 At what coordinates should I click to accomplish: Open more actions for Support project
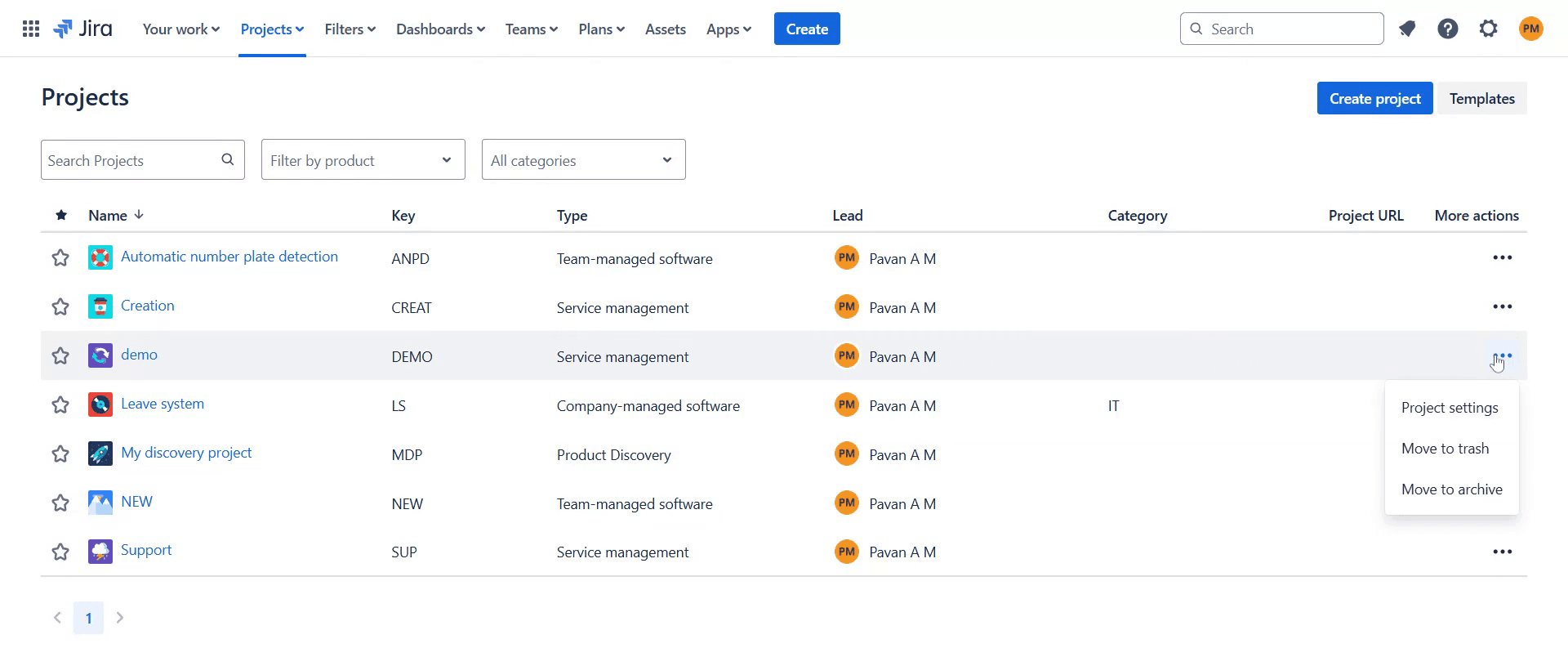click(x=1502, y=552)
